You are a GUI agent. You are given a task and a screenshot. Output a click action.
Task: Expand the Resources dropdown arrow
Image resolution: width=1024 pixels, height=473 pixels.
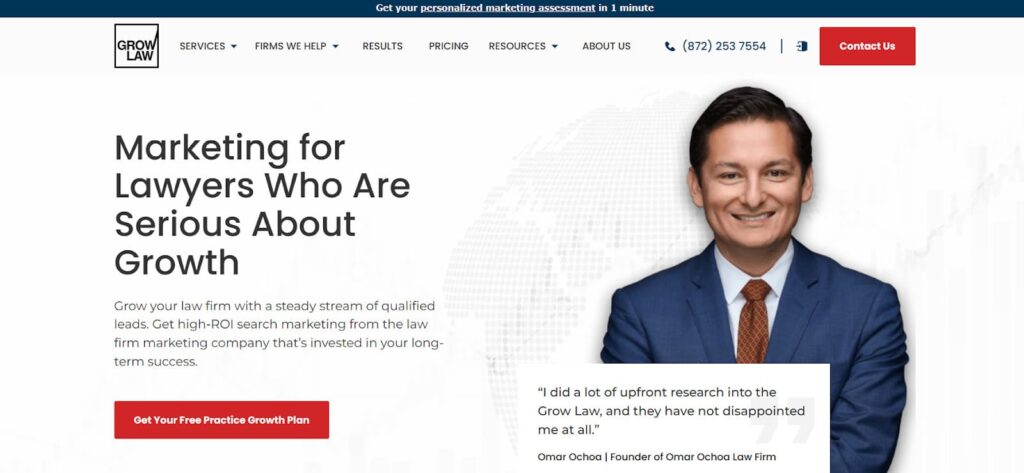[x=555, y=46]
